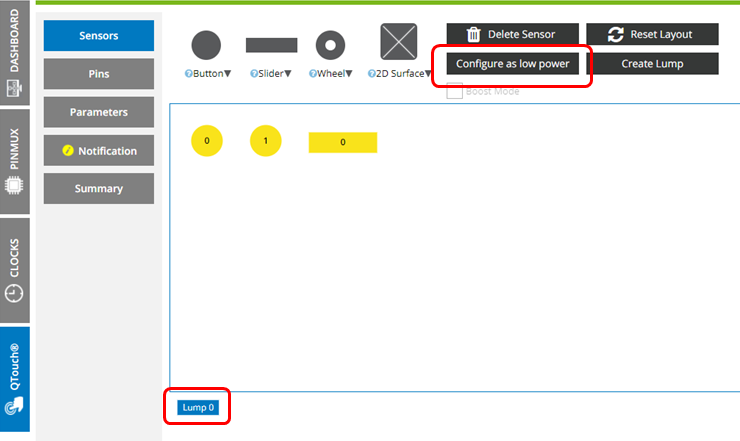Switch to the Parameters tab

[99, 112]
